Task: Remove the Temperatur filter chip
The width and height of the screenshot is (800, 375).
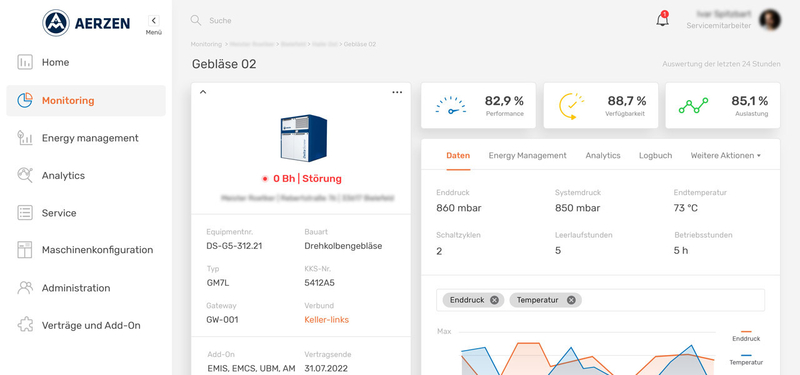Action: [571, 300]
